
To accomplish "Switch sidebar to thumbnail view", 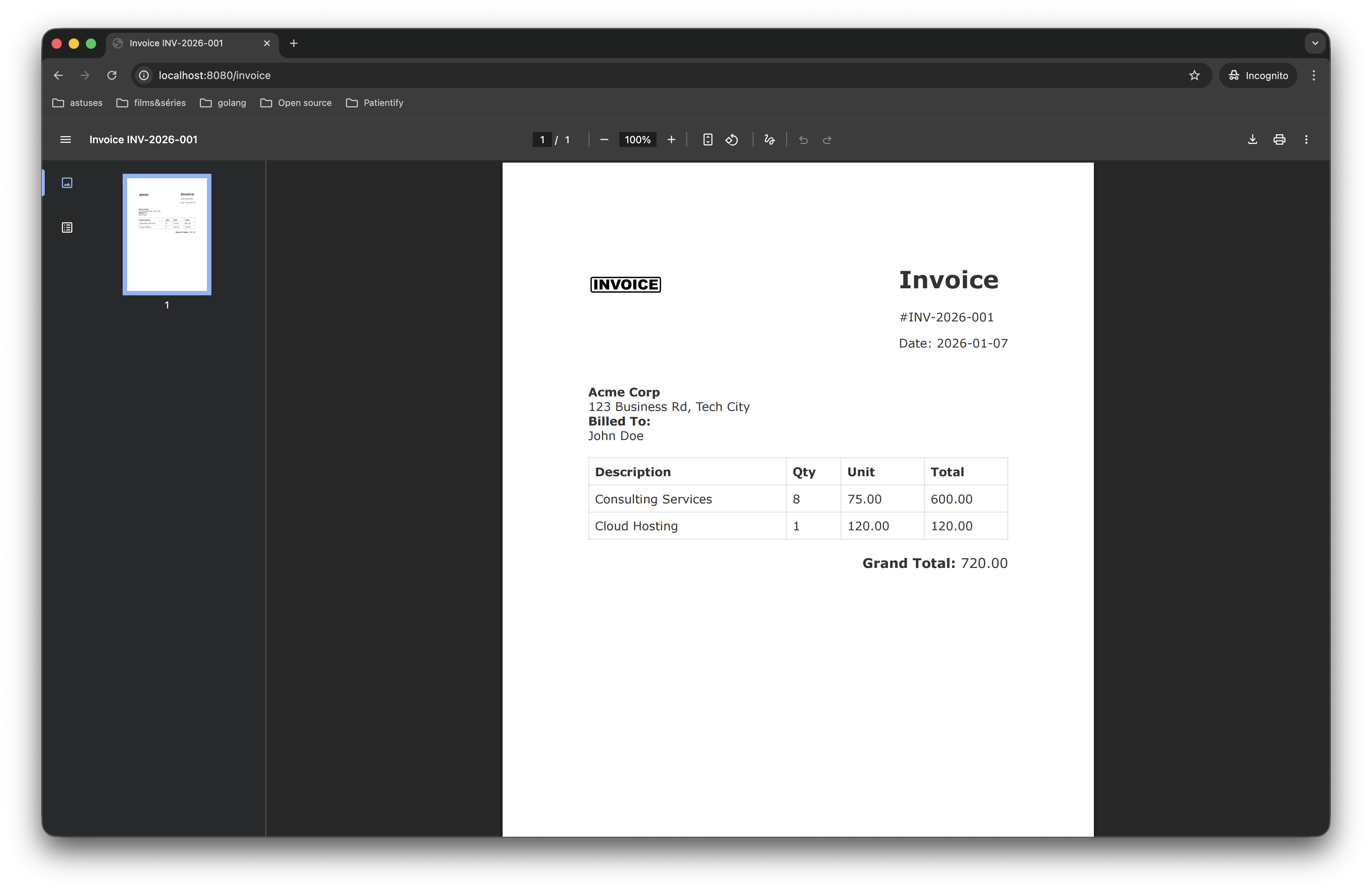I will point(67,183).
